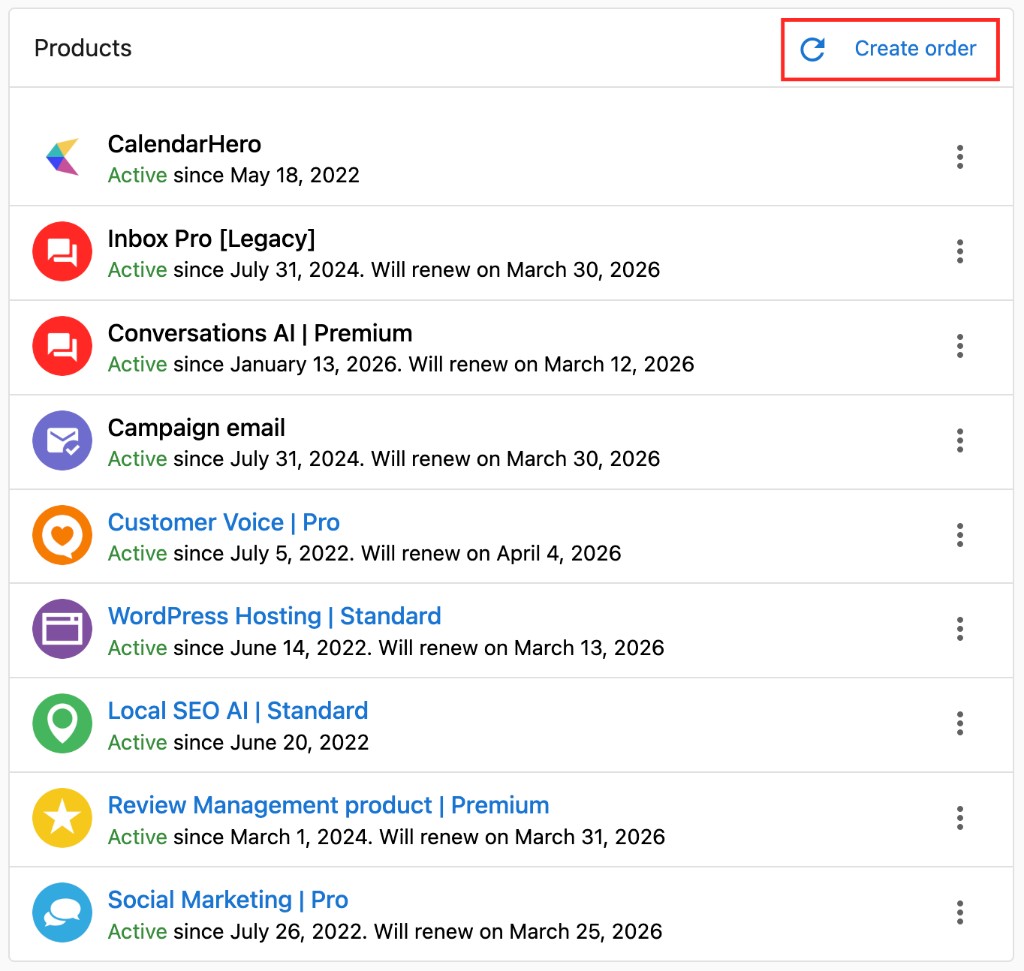
Task: Click the Campaign email envelope icon
Action: tap(62, 441)
